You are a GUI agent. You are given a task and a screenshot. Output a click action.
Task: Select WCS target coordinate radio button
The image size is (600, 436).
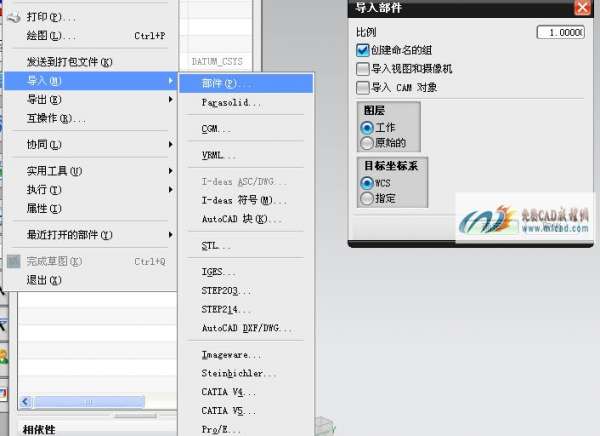pyautogui.click(x=367, y=183)
